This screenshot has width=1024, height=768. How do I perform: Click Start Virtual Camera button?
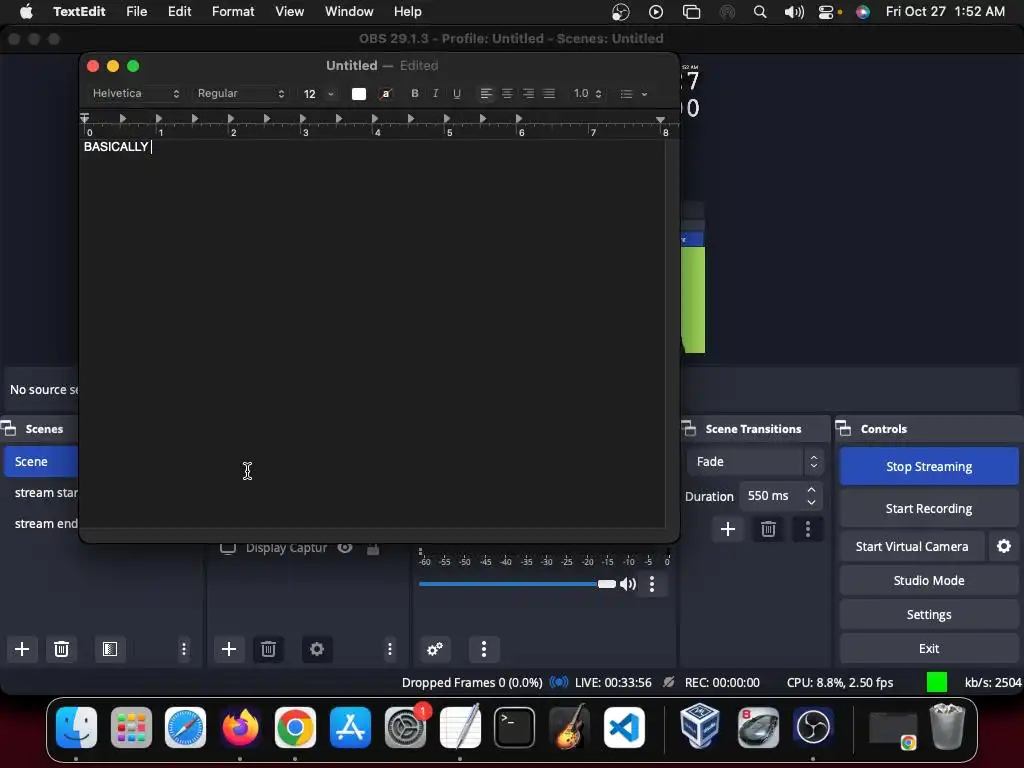[x=912, y=547]
